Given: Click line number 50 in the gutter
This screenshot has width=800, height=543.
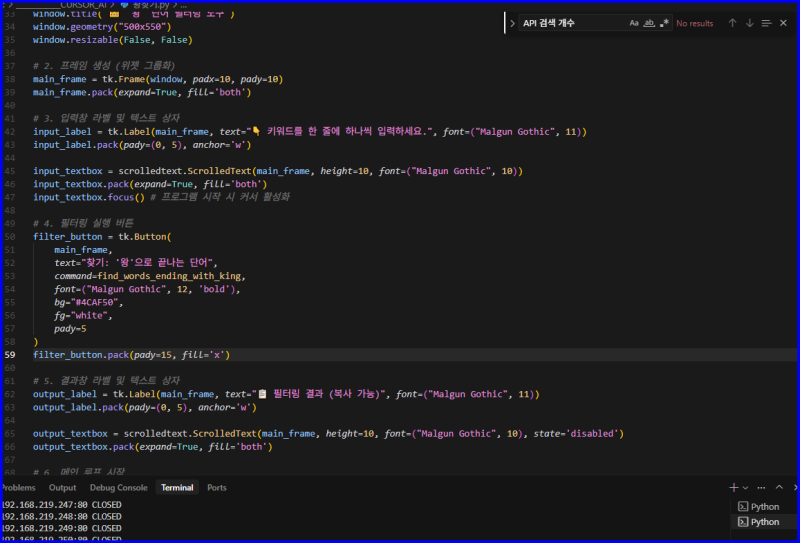Looking at the screenshot, I should (x=10, y=237).
